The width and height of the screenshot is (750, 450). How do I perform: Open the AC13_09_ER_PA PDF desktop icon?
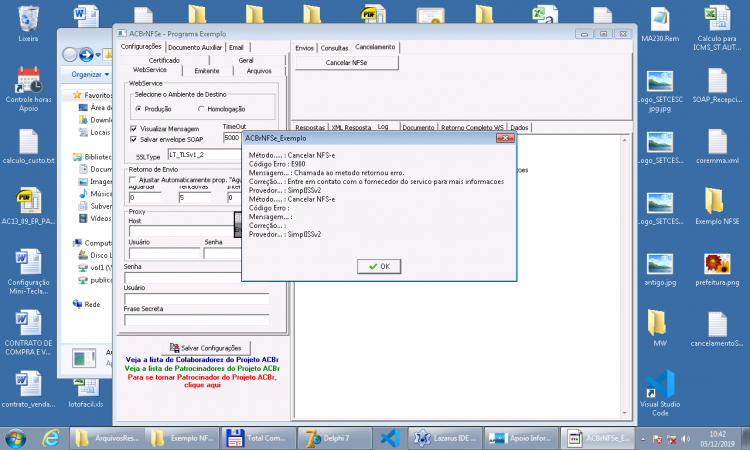click(x=28, y=206)
